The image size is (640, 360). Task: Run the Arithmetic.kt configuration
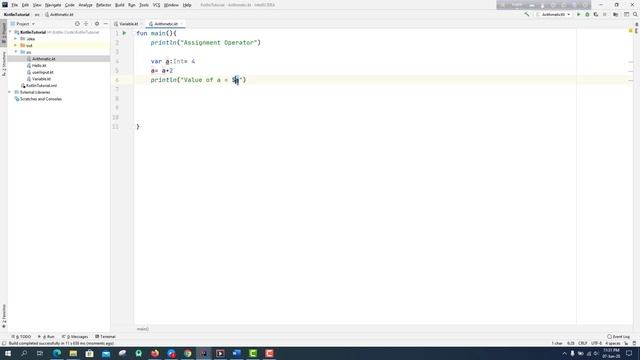578,14
